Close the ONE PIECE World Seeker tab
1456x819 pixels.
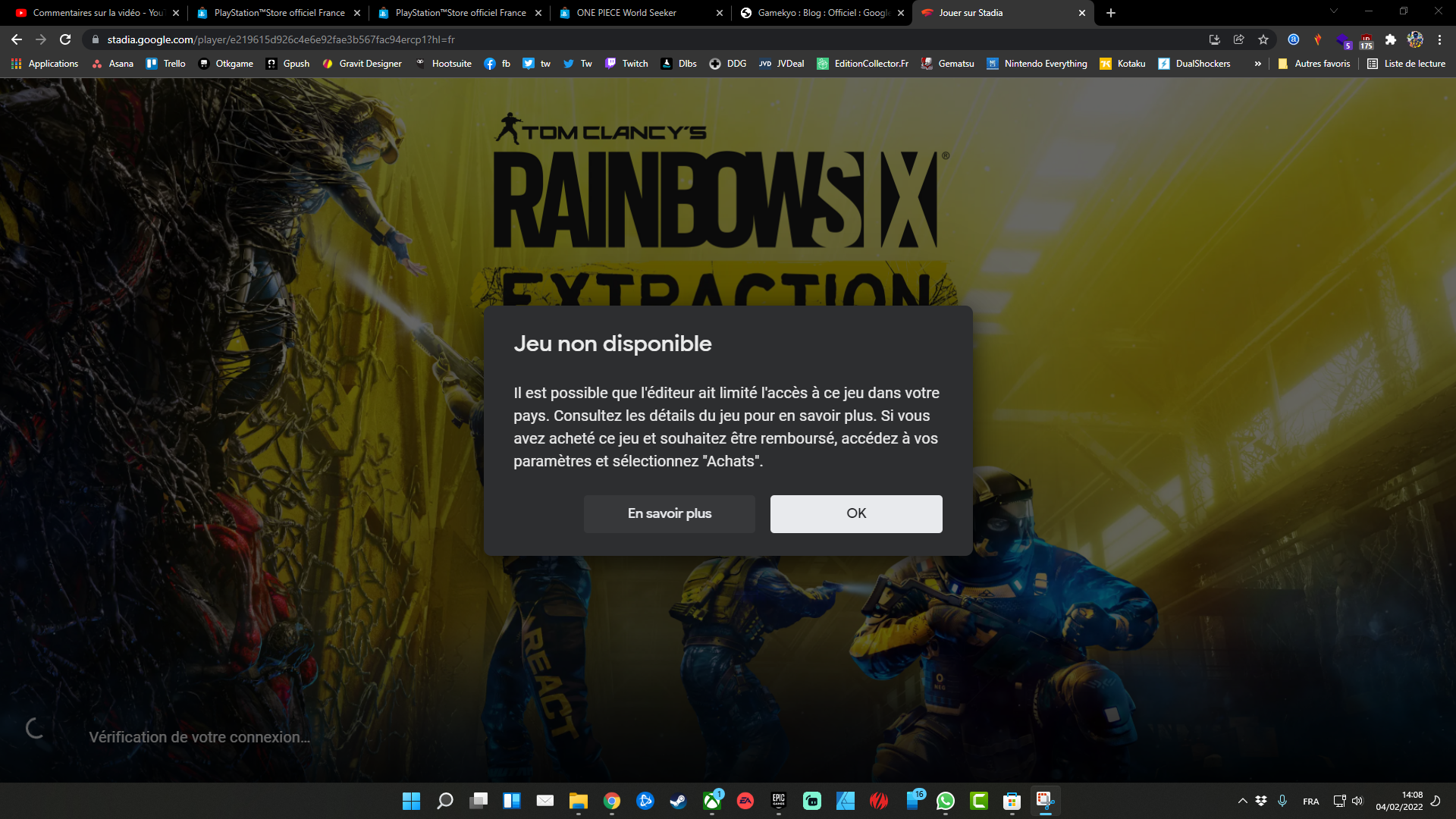(720, 13)
